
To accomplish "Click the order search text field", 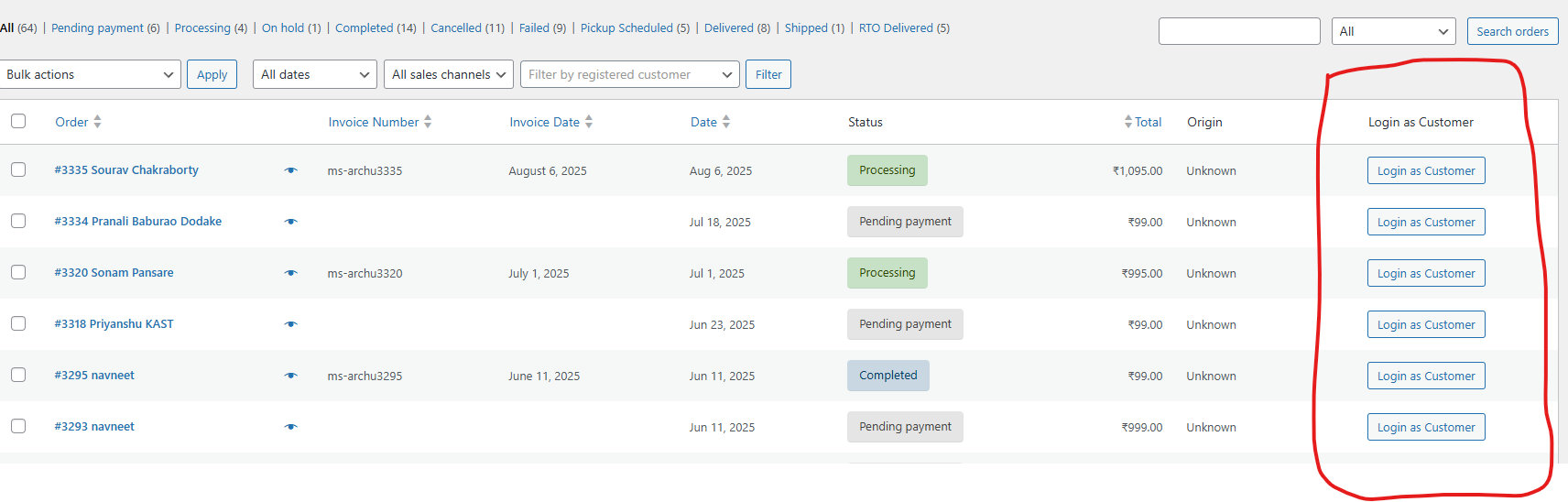I will coord(1238,31).
